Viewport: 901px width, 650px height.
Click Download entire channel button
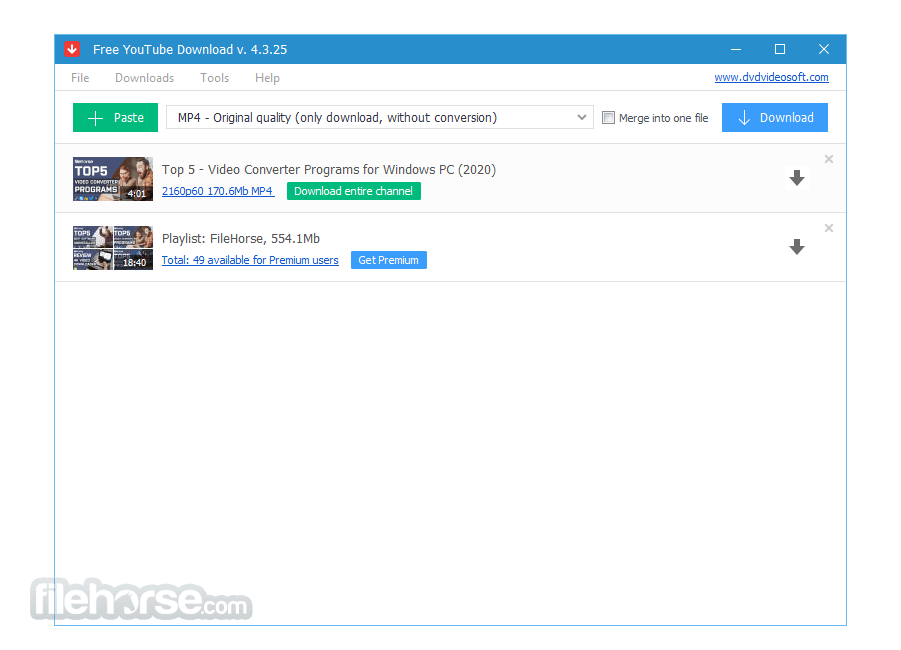353,191
